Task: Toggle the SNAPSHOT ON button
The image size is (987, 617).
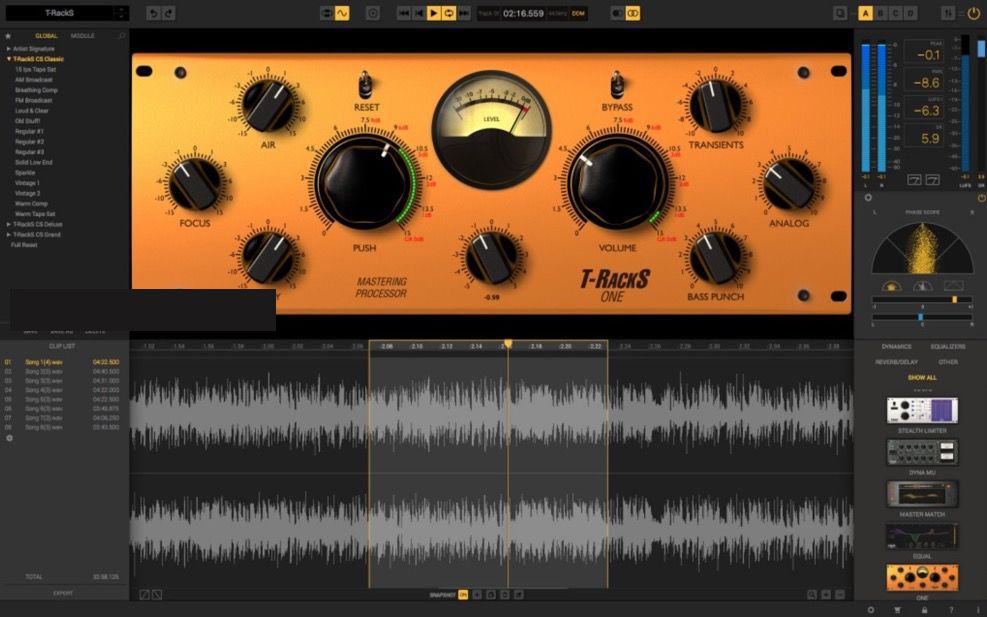Action: click(x=463, y=595)
